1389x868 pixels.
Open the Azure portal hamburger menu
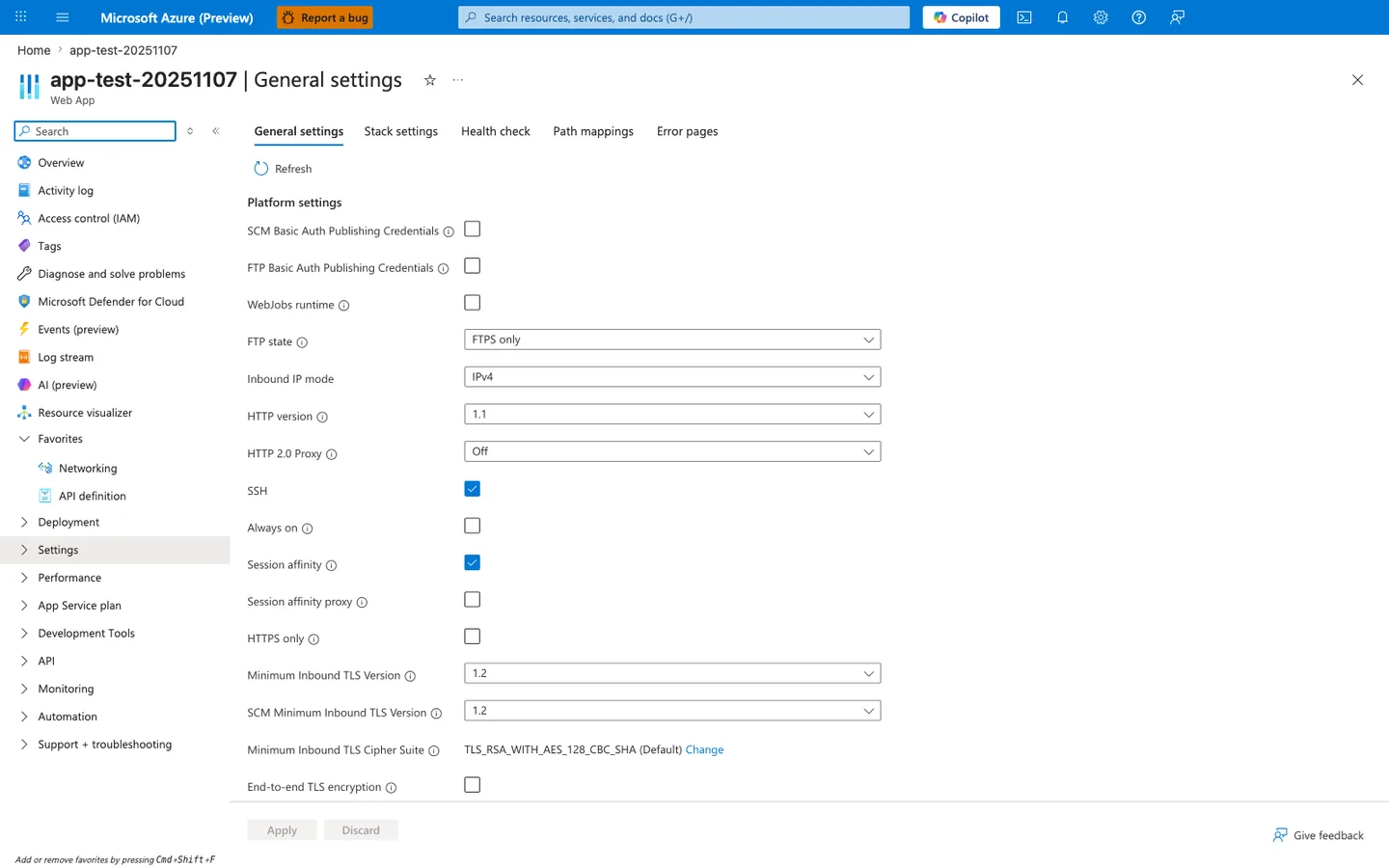coord(63,17)
